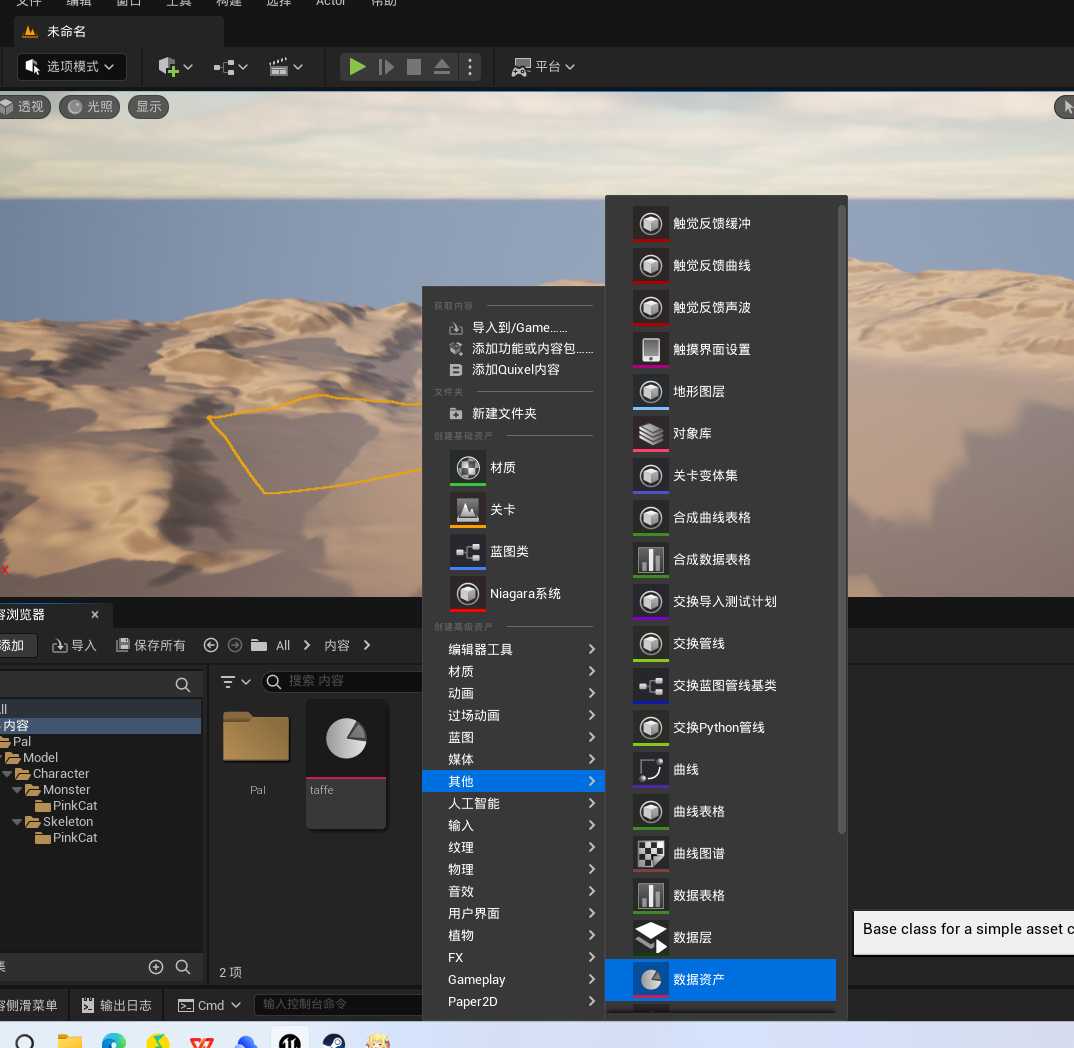Viewport: 1074px width, 1048px height.
Task: Create a Niagara系统 asset
Action: 524,593
